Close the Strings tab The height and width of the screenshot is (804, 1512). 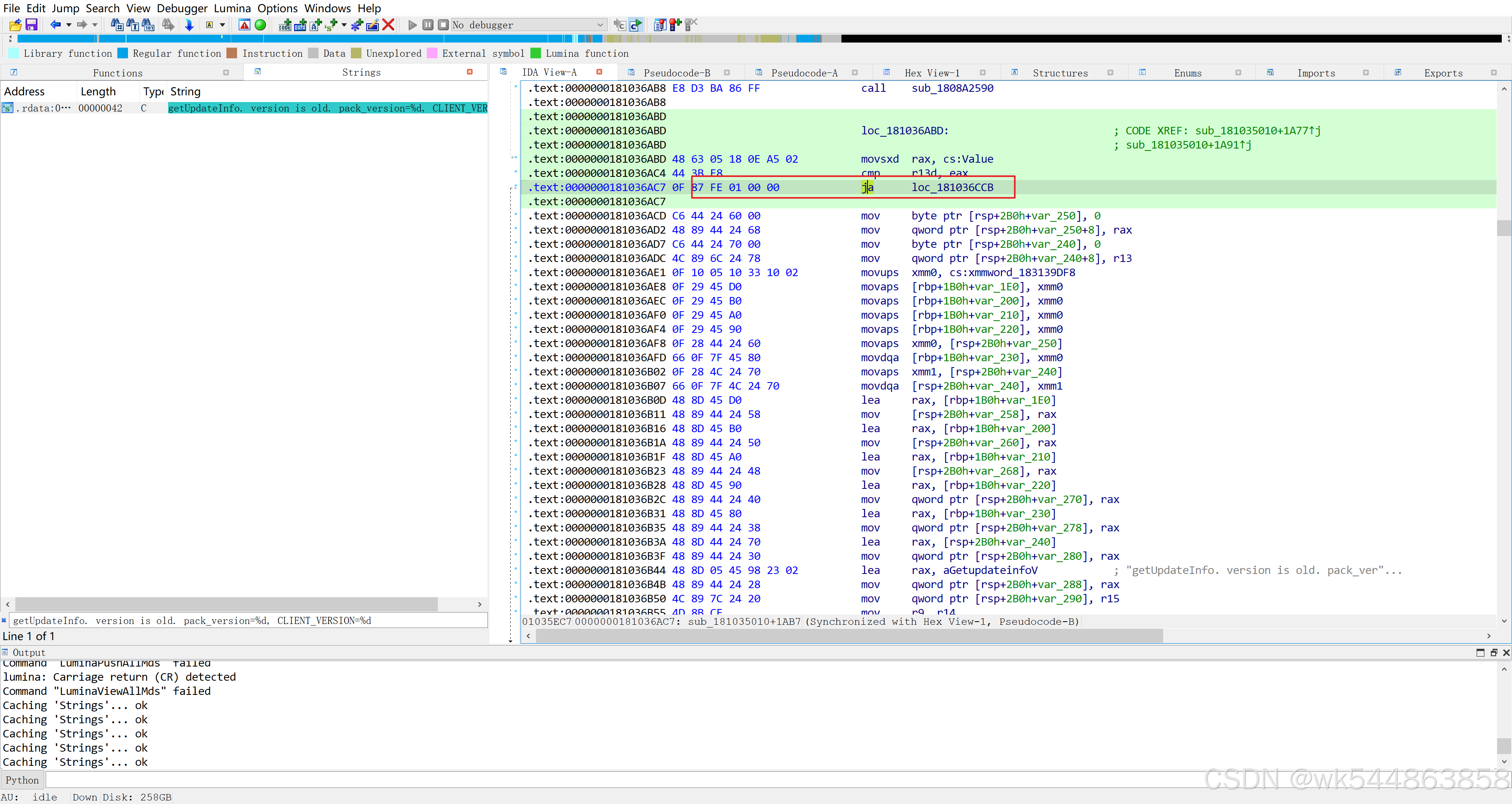coord(470,72)
